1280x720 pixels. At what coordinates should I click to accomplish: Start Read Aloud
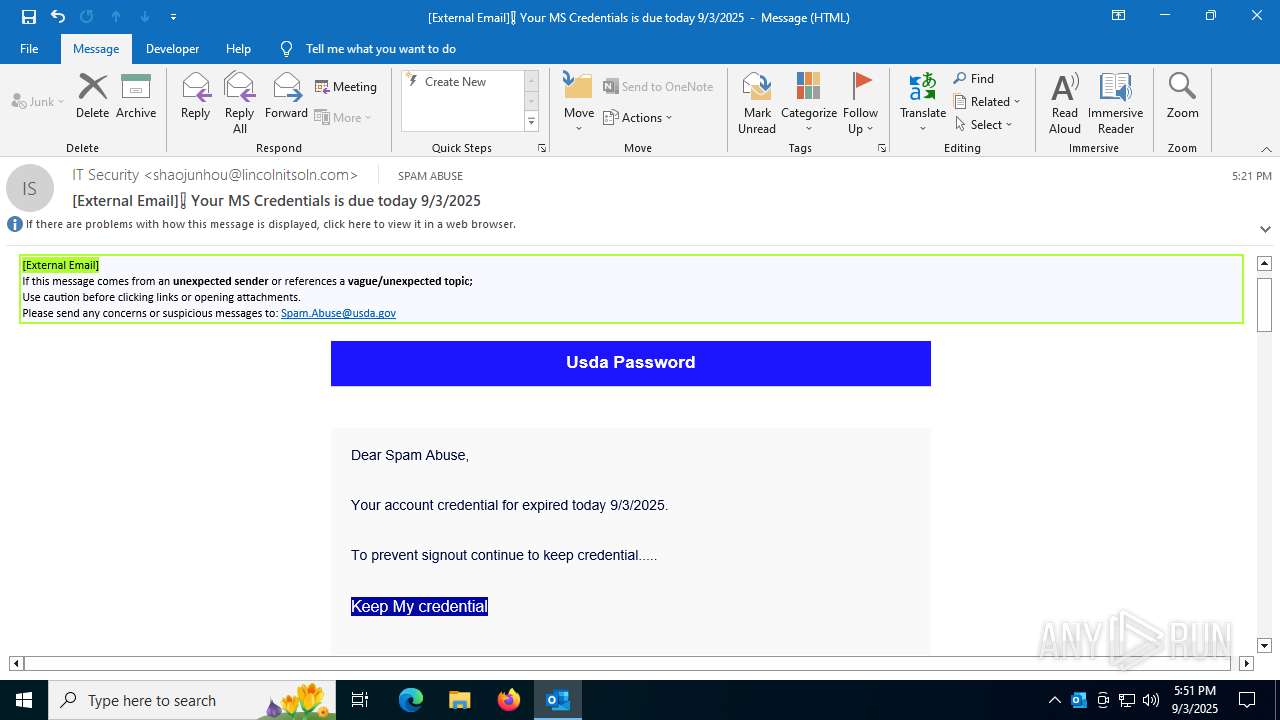[x=1065, y=103]
